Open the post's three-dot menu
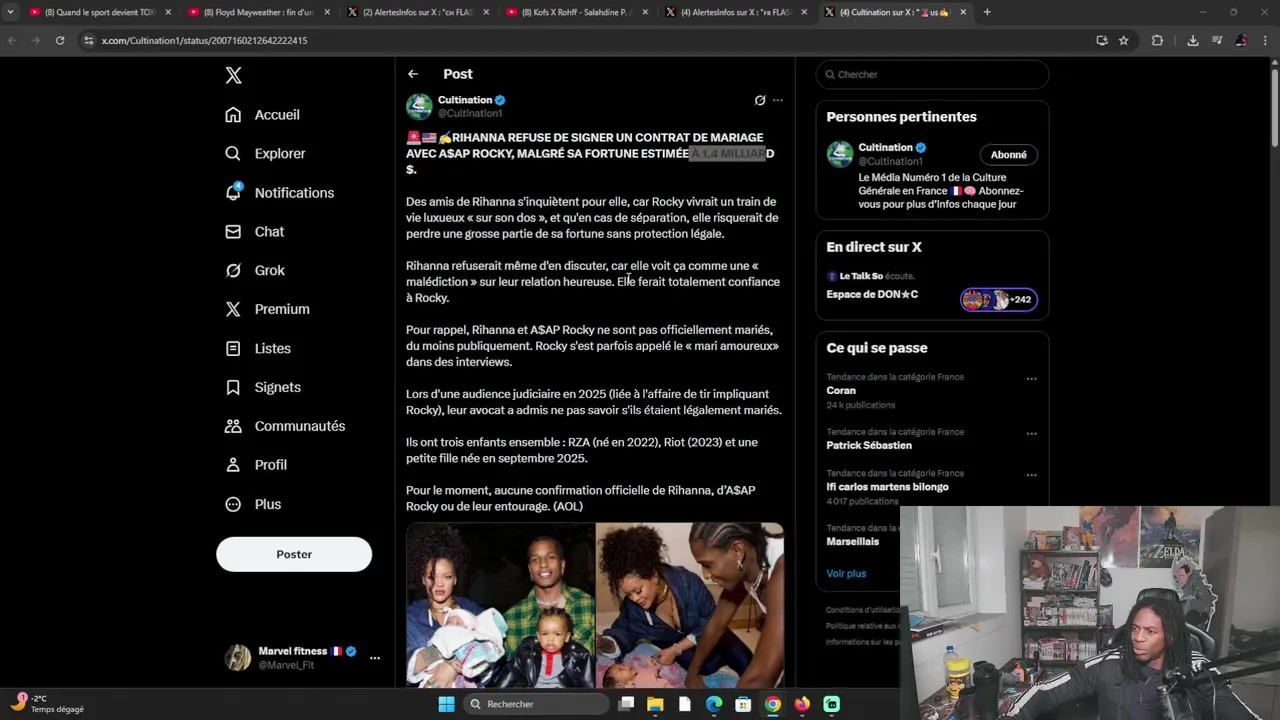 point(778,100)
